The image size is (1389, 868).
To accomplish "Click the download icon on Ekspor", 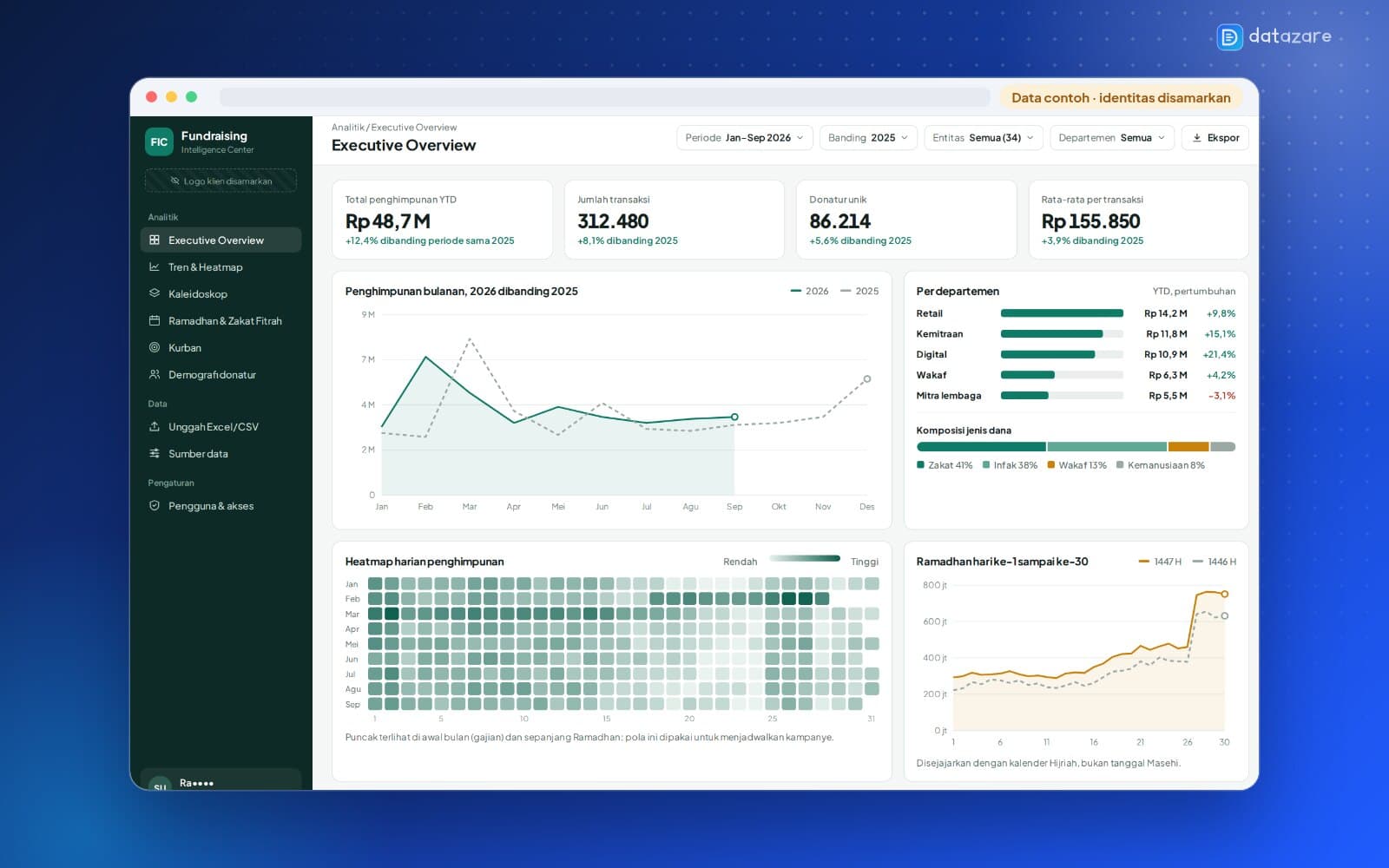I will (x=1197, y=138).
